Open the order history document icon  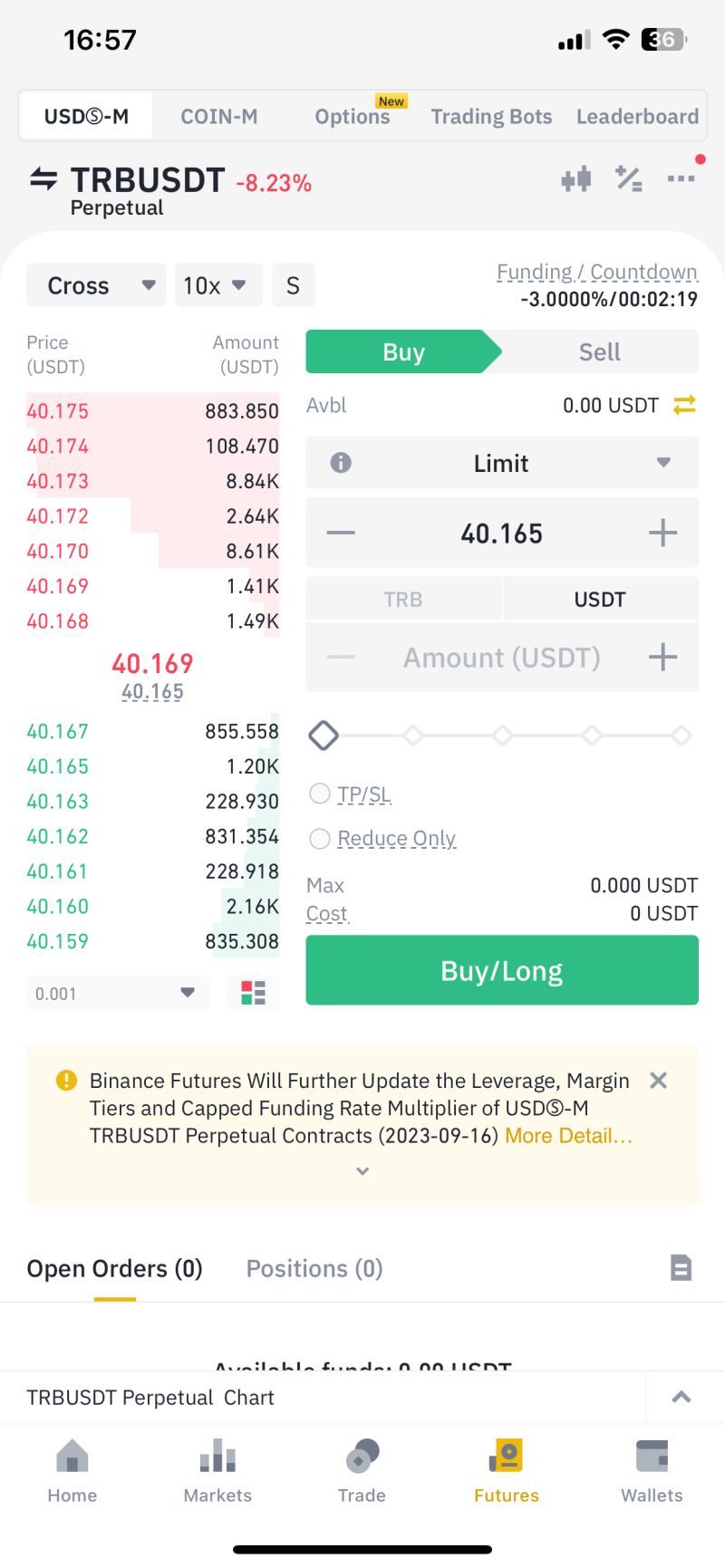[681, 1268]
